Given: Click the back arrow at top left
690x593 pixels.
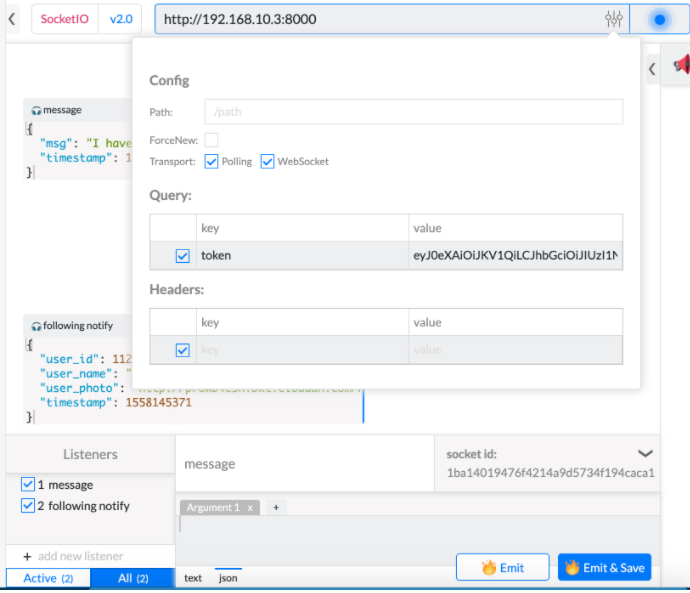Looking at the screenshot, I should (12, 19).
